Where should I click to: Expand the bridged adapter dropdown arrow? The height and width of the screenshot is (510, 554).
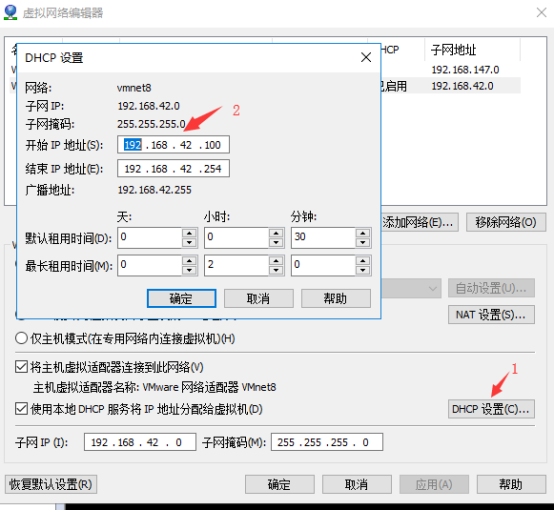(x=432, y=288)
